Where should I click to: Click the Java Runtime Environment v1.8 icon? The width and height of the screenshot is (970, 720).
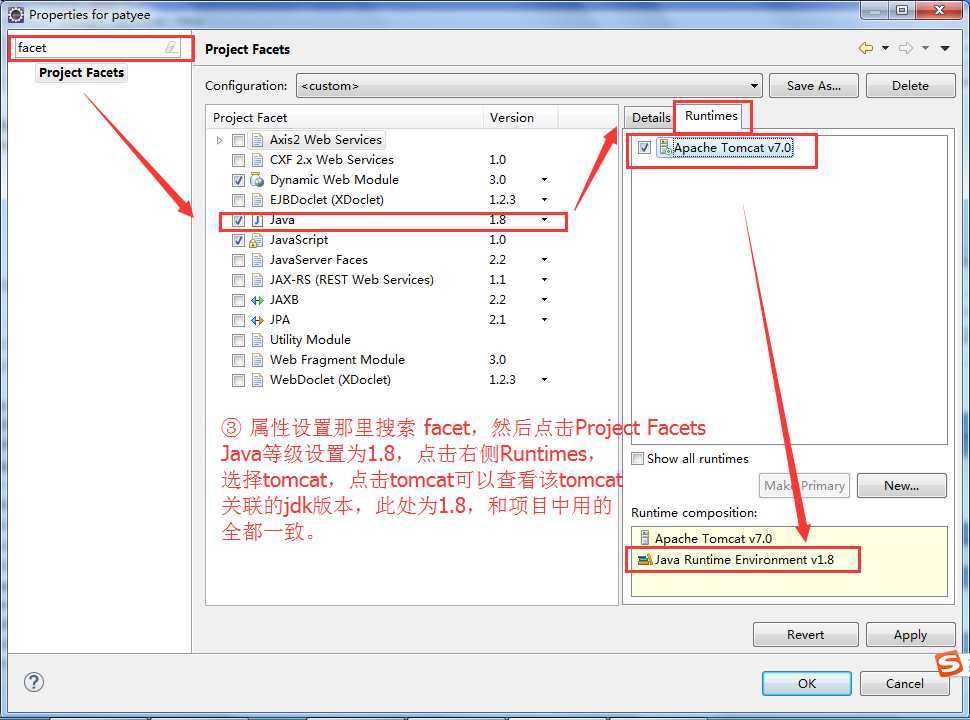click(x=645, y=559)
